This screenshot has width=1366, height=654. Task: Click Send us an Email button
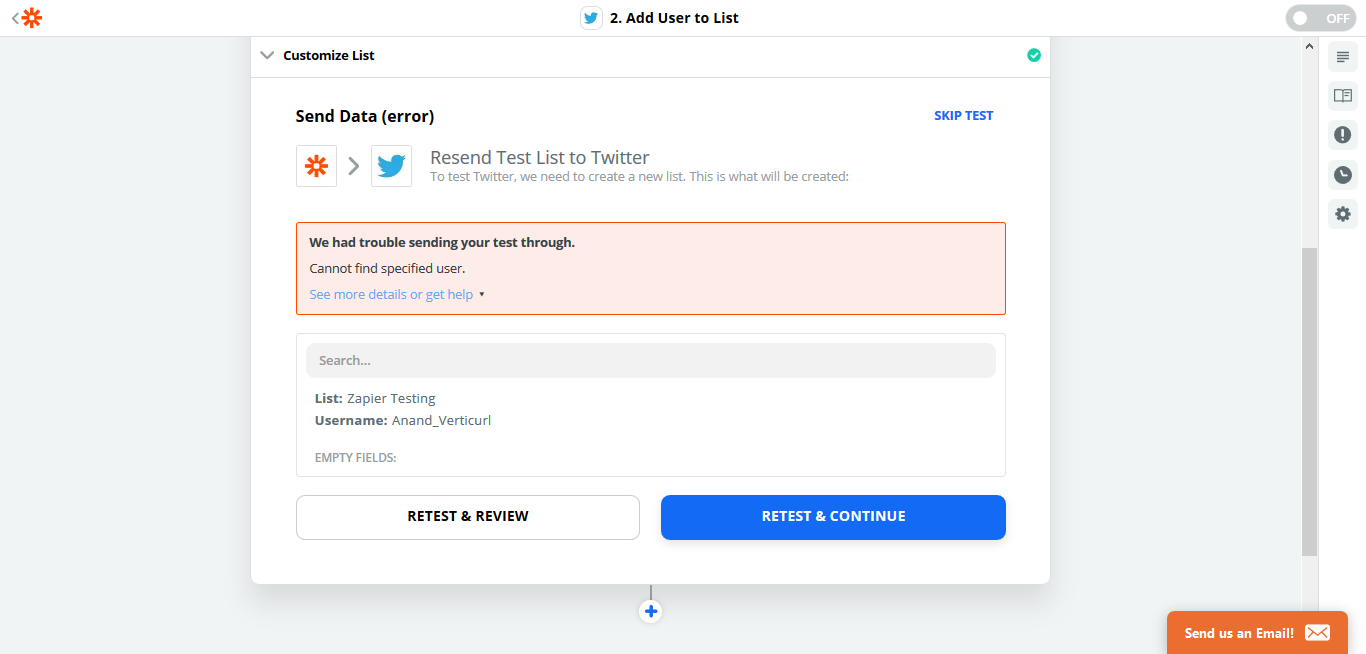[x=1257, y=633]
